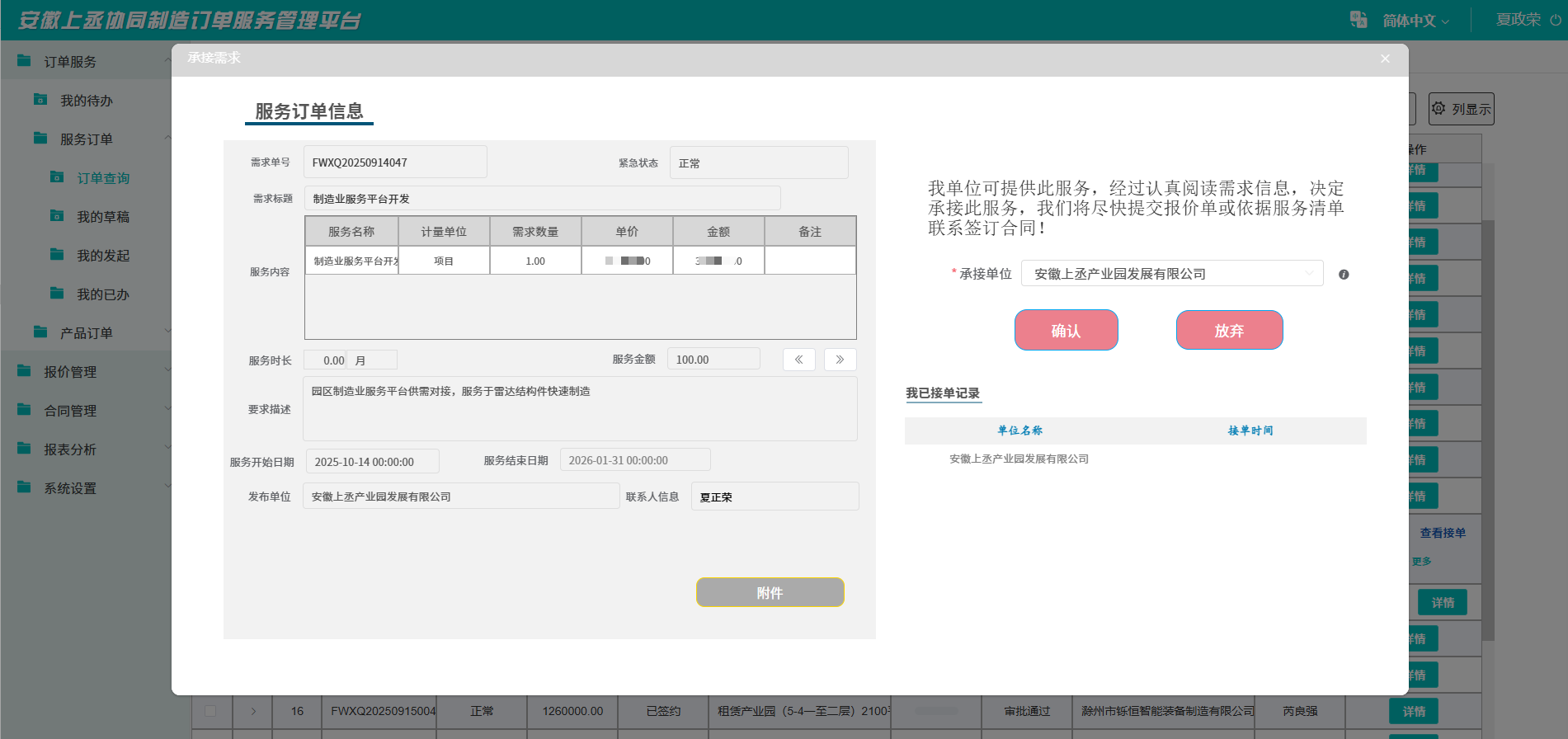Select 我的草稿 menu item
Image resolution: width=1568 pixels, height=739 pixels.
103,217
